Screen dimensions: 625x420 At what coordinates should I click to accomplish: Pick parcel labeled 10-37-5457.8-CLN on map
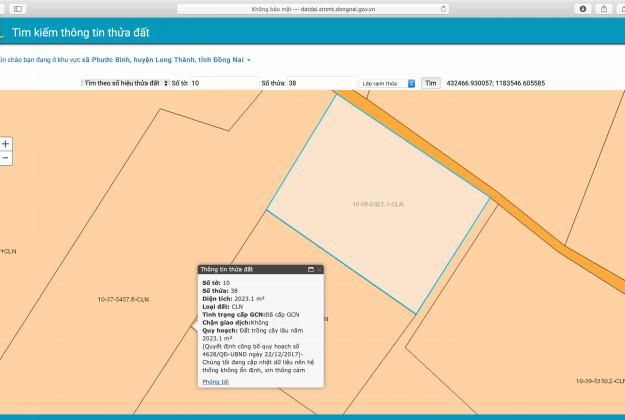click(122, 299)
